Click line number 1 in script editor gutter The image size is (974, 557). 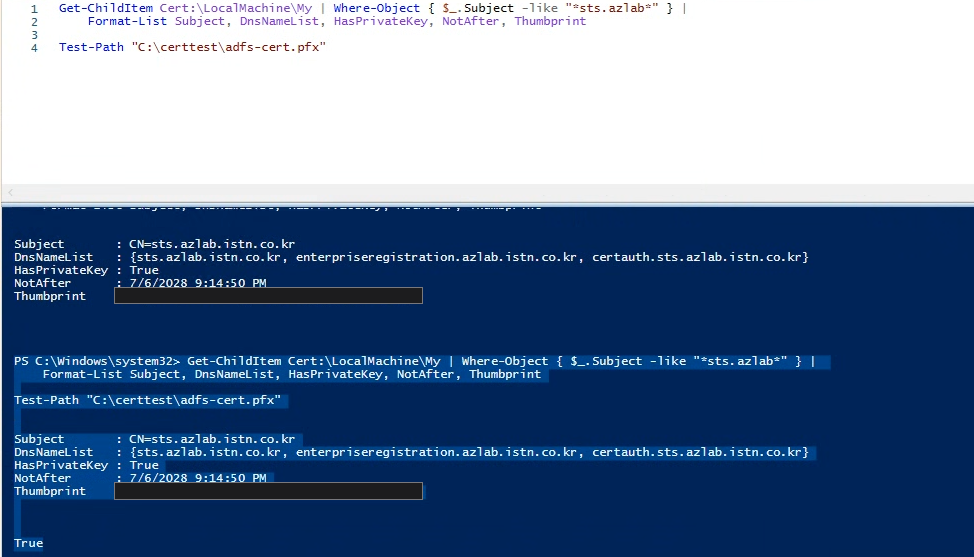click(34, 9)
